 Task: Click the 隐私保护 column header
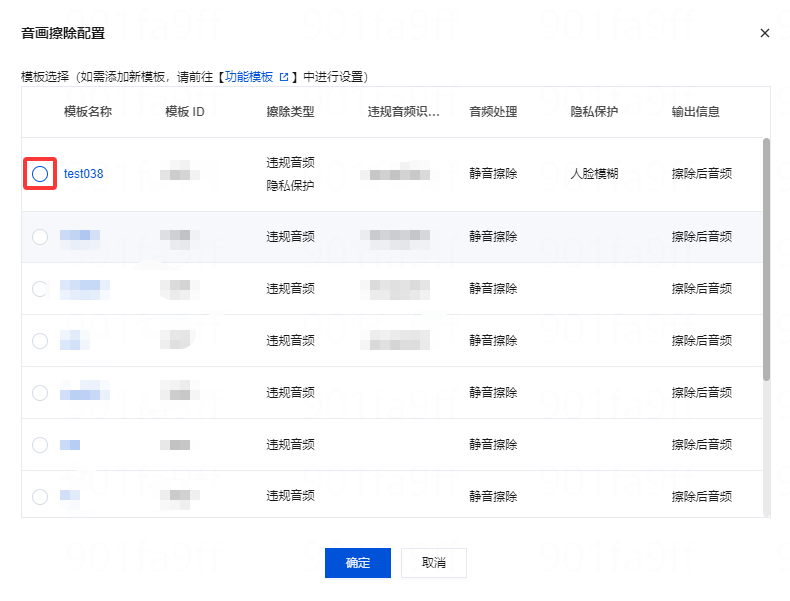point(594,112)
